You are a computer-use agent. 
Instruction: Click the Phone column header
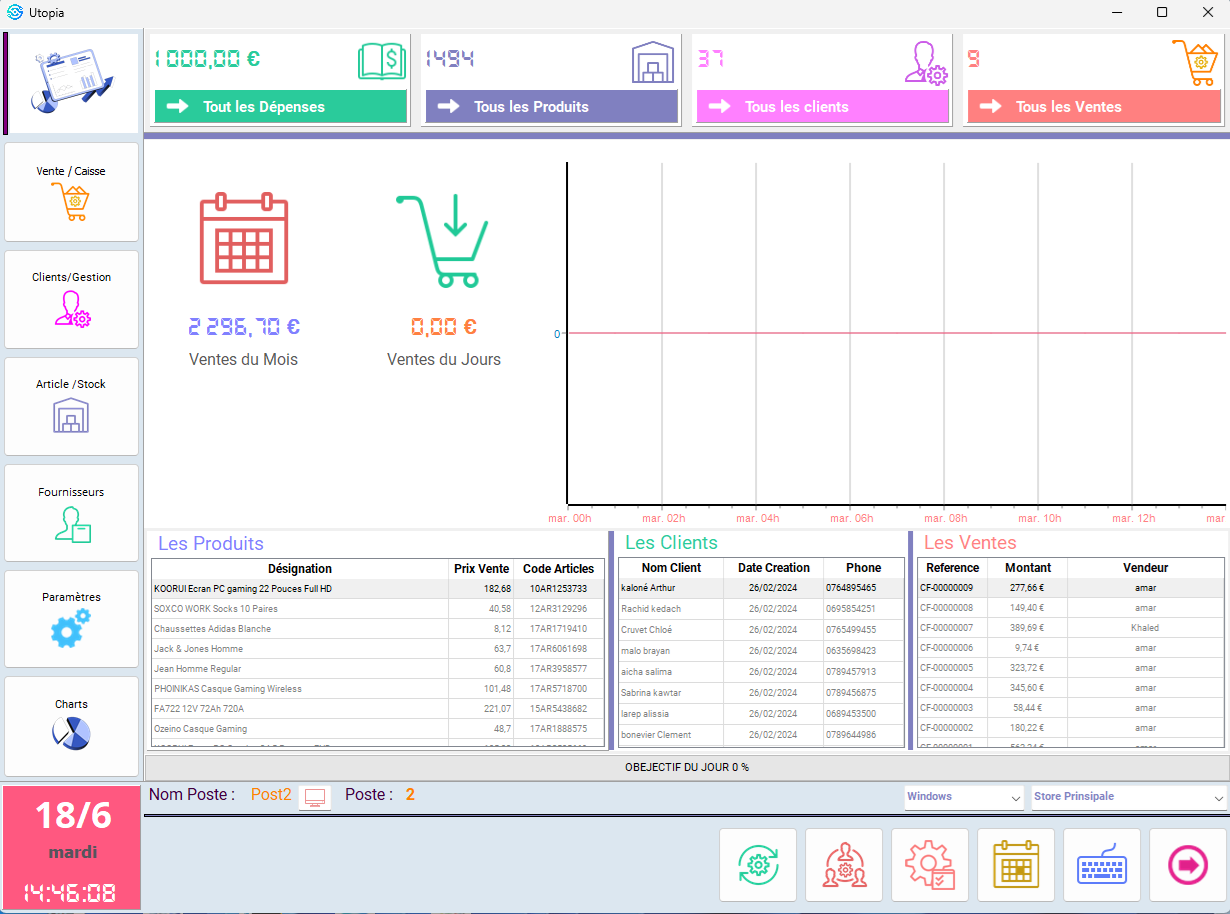pos(863,567)
